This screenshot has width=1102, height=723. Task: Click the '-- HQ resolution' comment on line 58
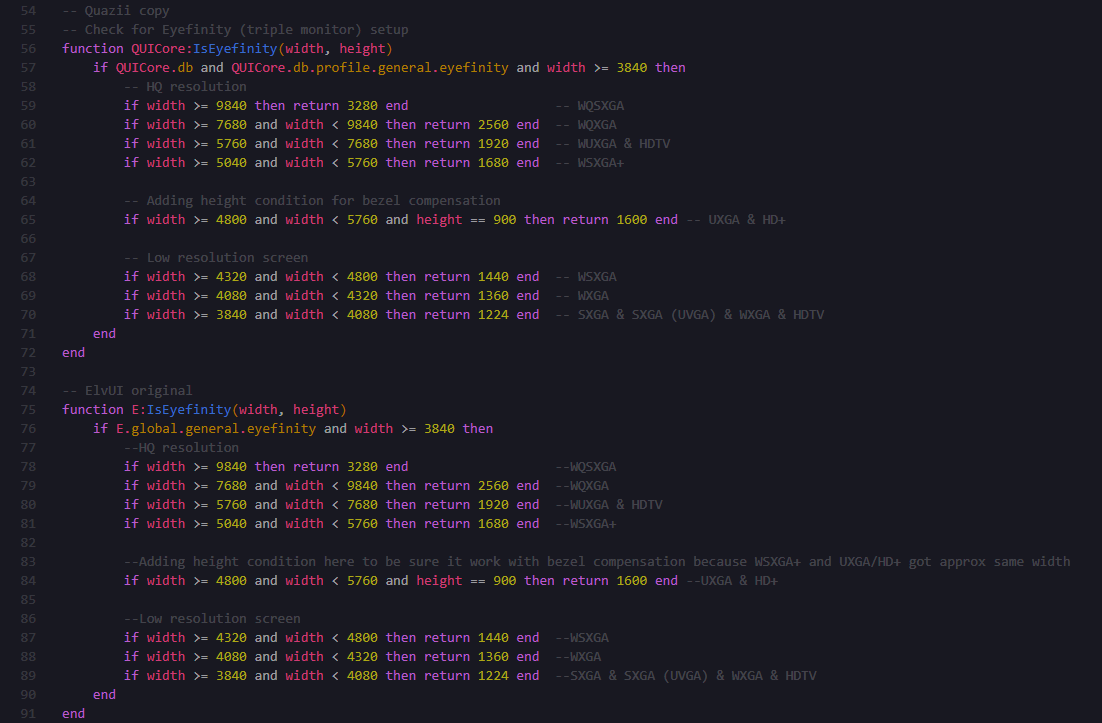[x=185, y=86]
